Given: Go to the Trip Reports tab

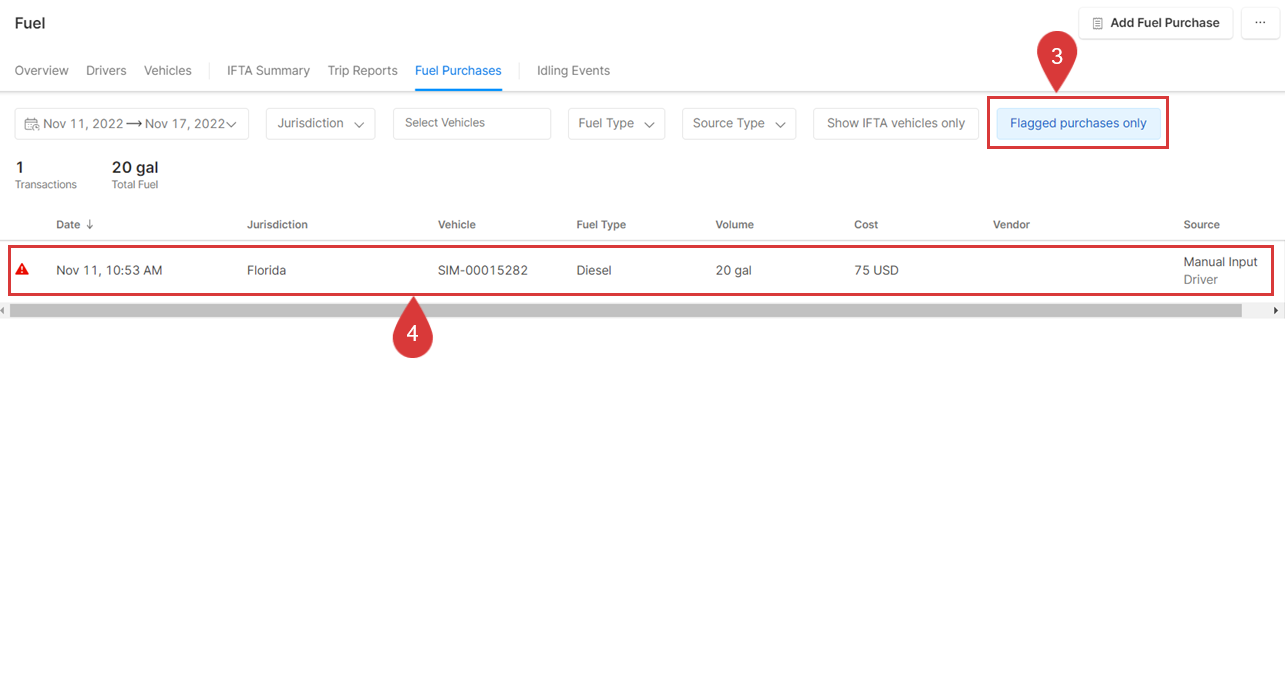Looking at the screenshot, I should pos(362,71).
